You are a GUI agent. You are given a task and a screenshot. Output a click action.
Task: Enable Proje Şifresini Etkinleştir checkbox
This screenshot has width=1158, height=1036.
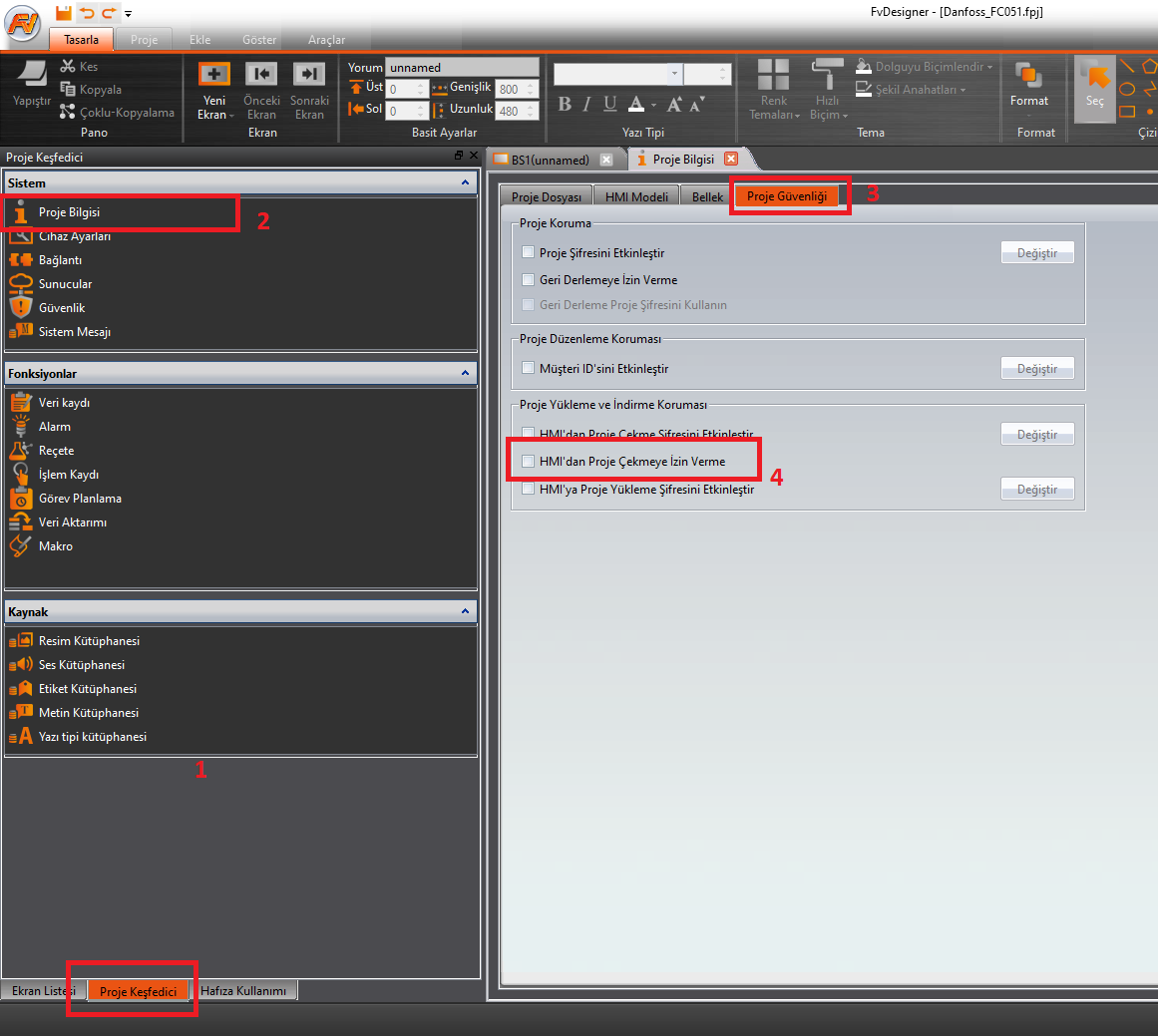[x=529, y=253]
